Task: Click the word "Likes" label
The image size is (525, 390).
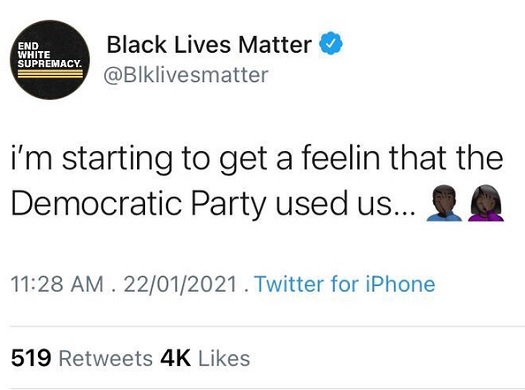Action: pyautogui.click(x=224, y=359)
